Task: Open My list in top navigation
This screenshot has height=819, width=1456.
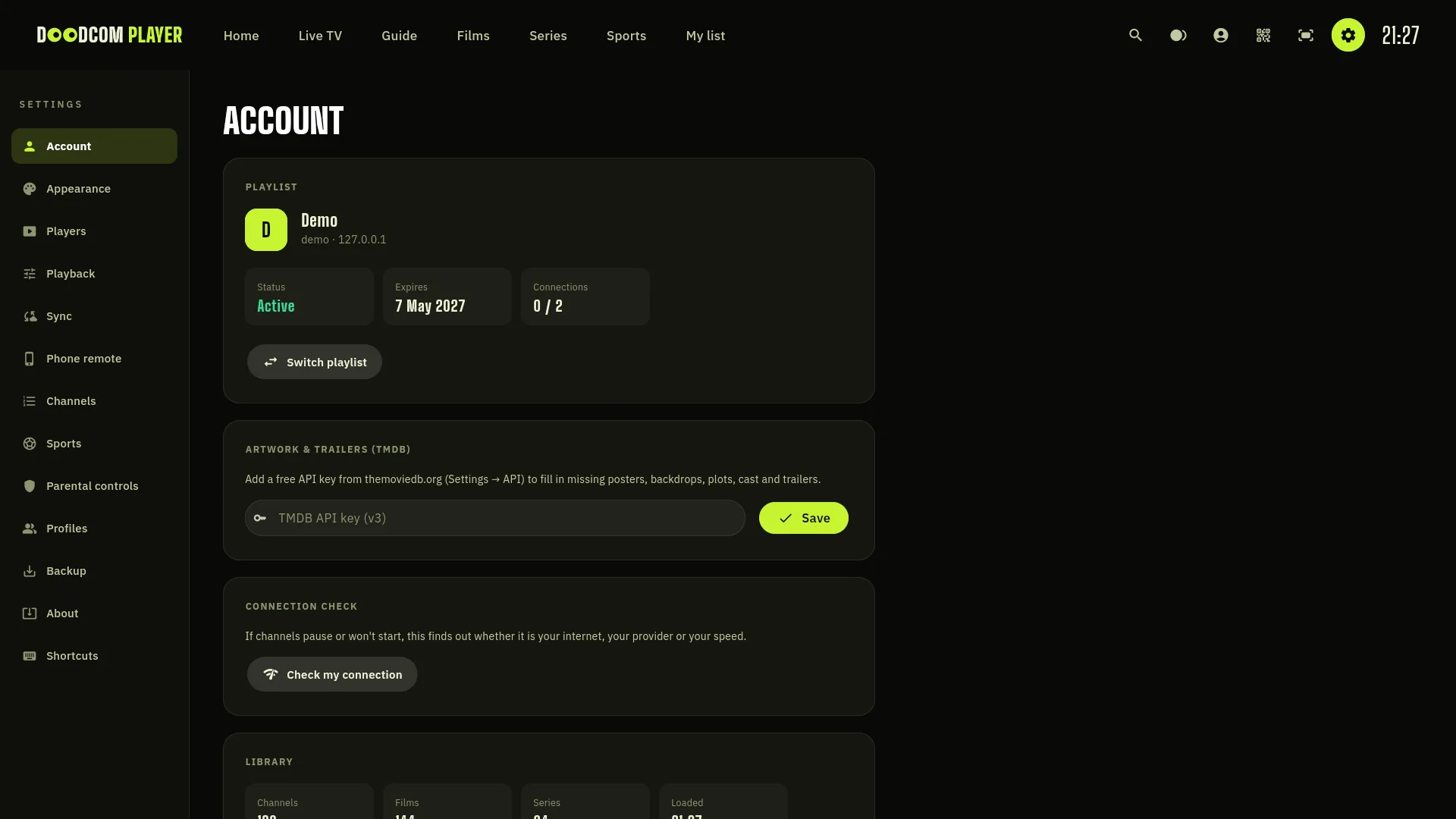Action: (705, 36)
